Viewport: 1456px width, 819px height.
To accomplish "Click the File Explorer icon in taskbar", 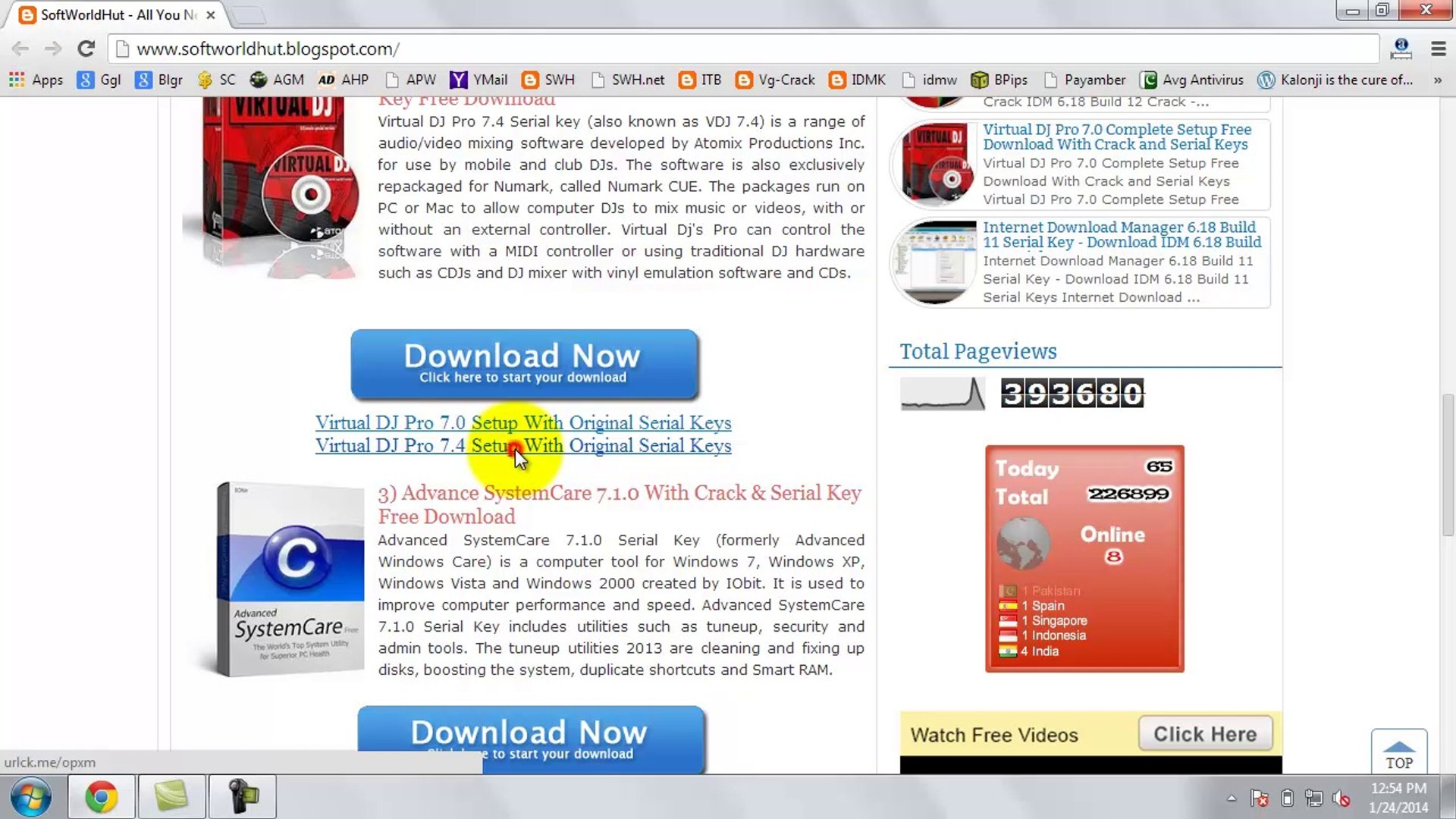I will click(x=171, y=797).
